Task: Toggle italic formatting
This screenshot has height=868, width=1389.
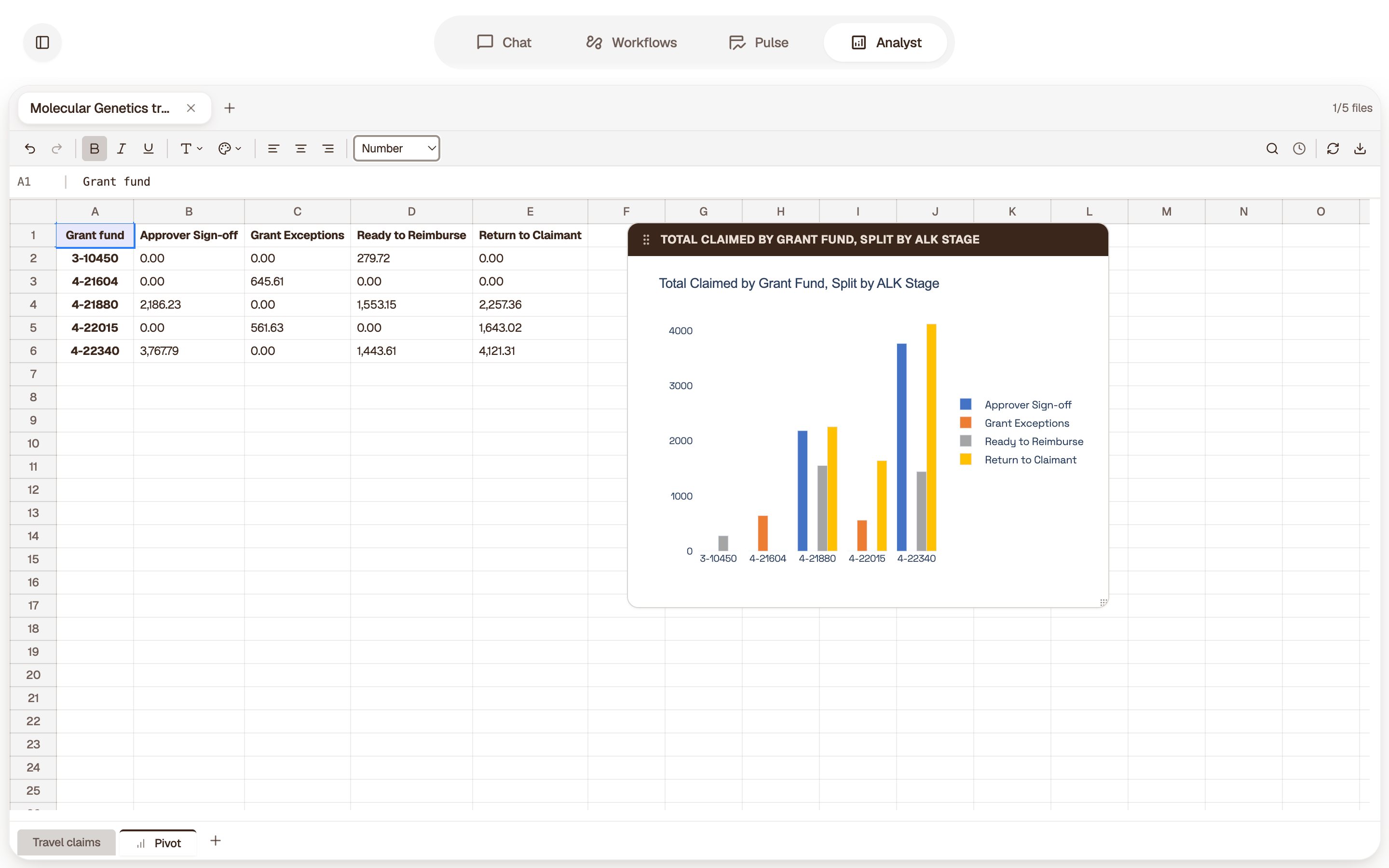Action: pyautogui.click(x=121, y=149)
